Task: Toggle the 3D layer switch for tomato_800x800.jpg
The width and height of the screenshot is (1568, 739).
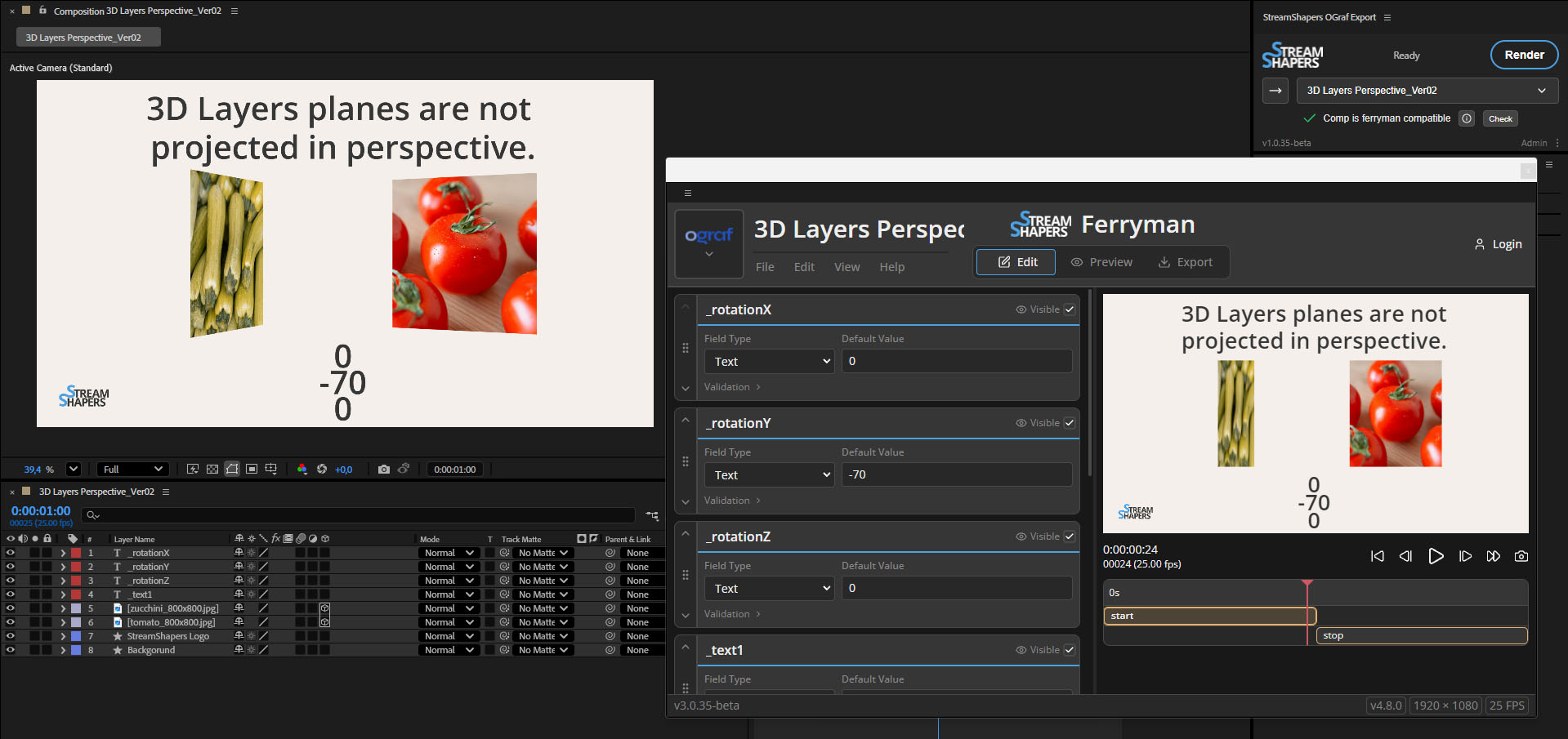Action: point(324,622)
